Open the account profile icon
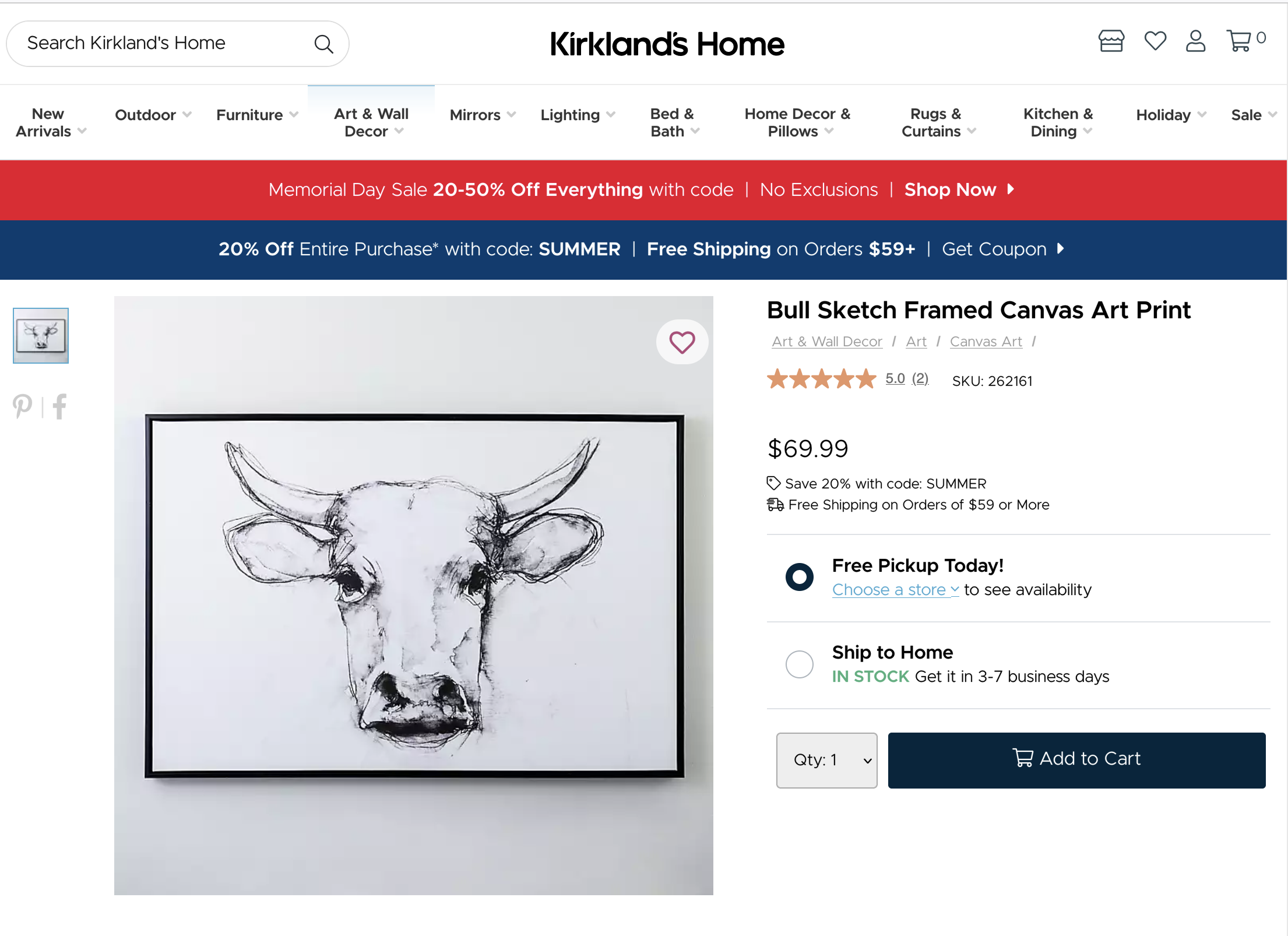1288x936 pixels. coord(1195,41)
